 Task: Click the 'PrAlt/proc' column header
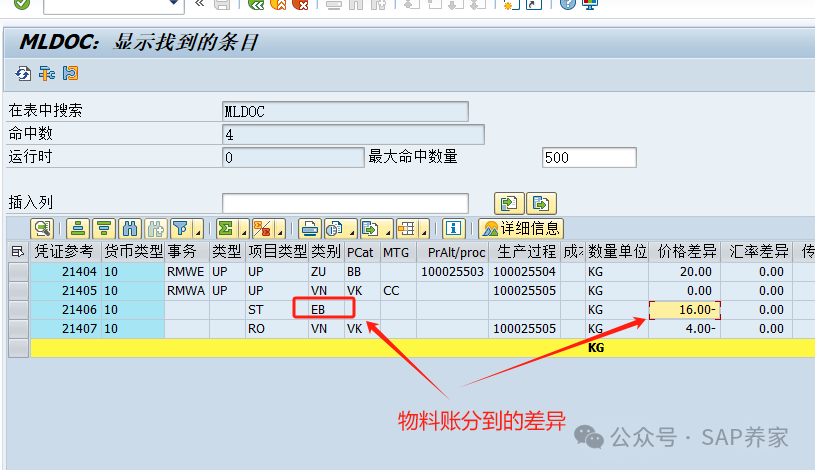pos(452,252)
